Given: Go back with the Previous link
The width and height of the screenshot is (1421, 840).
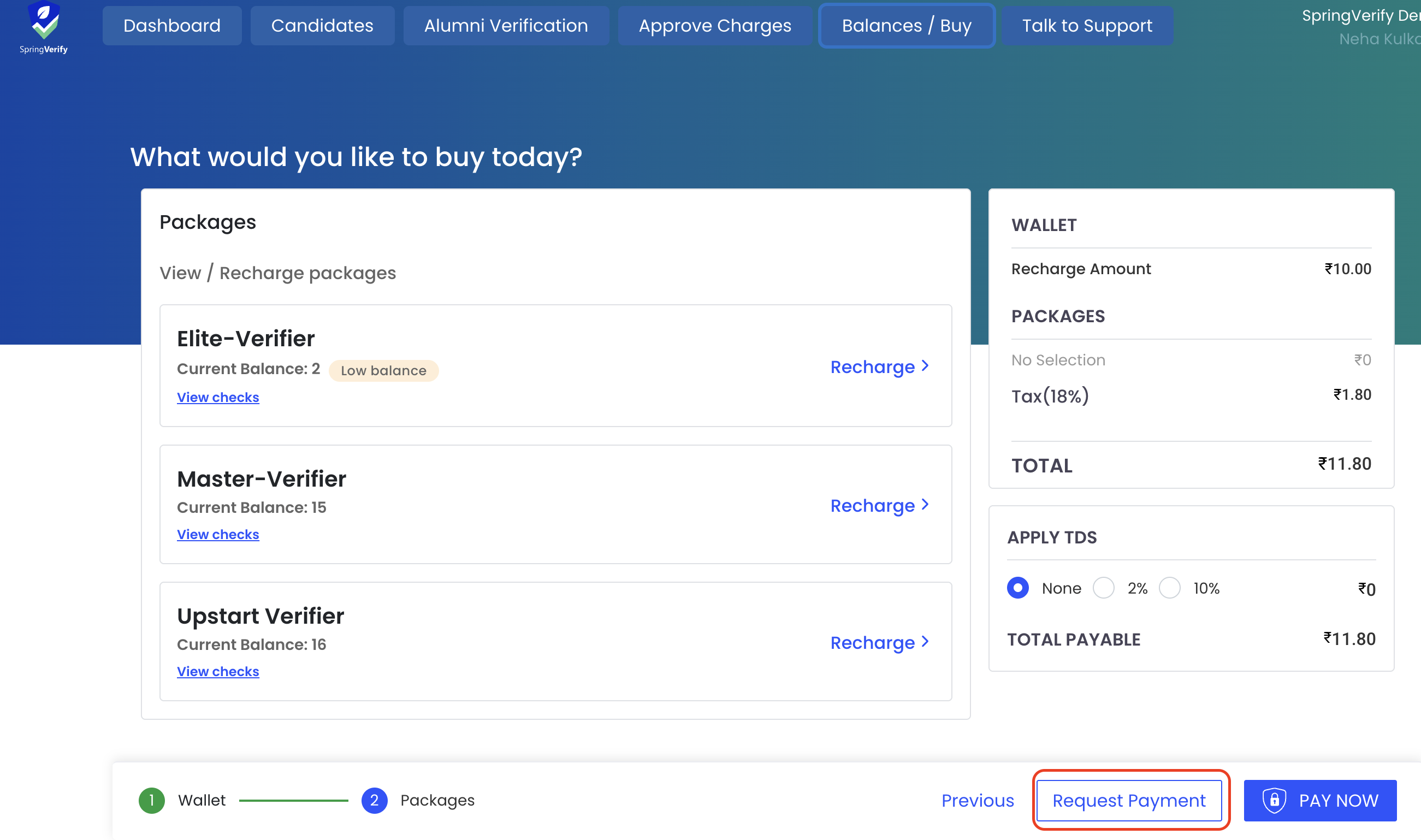Looking at the screenshot, I should click(978, 800).
